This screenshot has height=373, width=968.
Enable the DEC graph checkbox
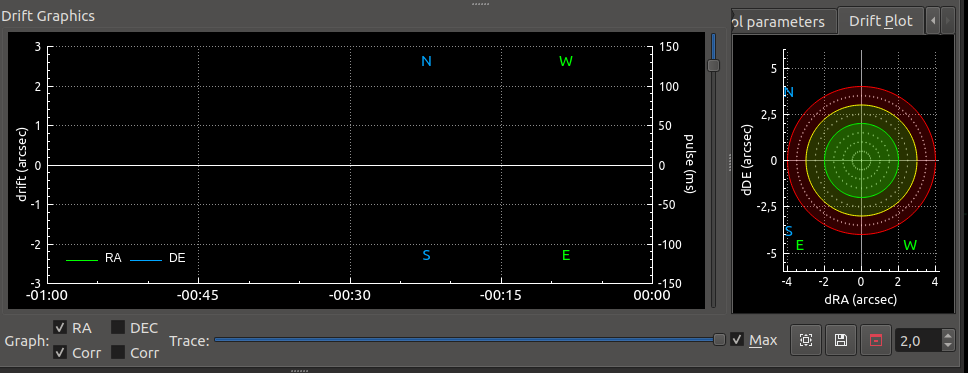coord(118,327)
